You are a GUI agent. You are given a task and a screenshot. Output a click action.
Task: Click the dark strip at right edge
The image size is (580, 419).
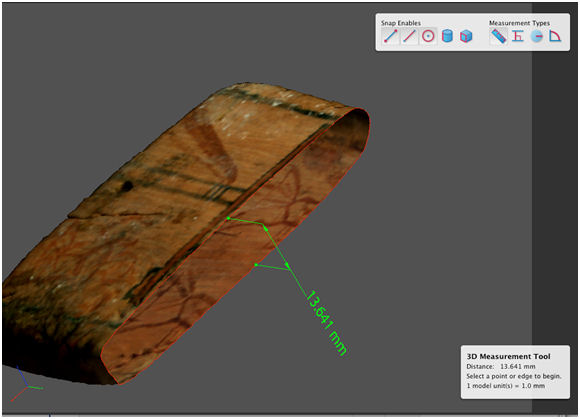coord(554,207)
